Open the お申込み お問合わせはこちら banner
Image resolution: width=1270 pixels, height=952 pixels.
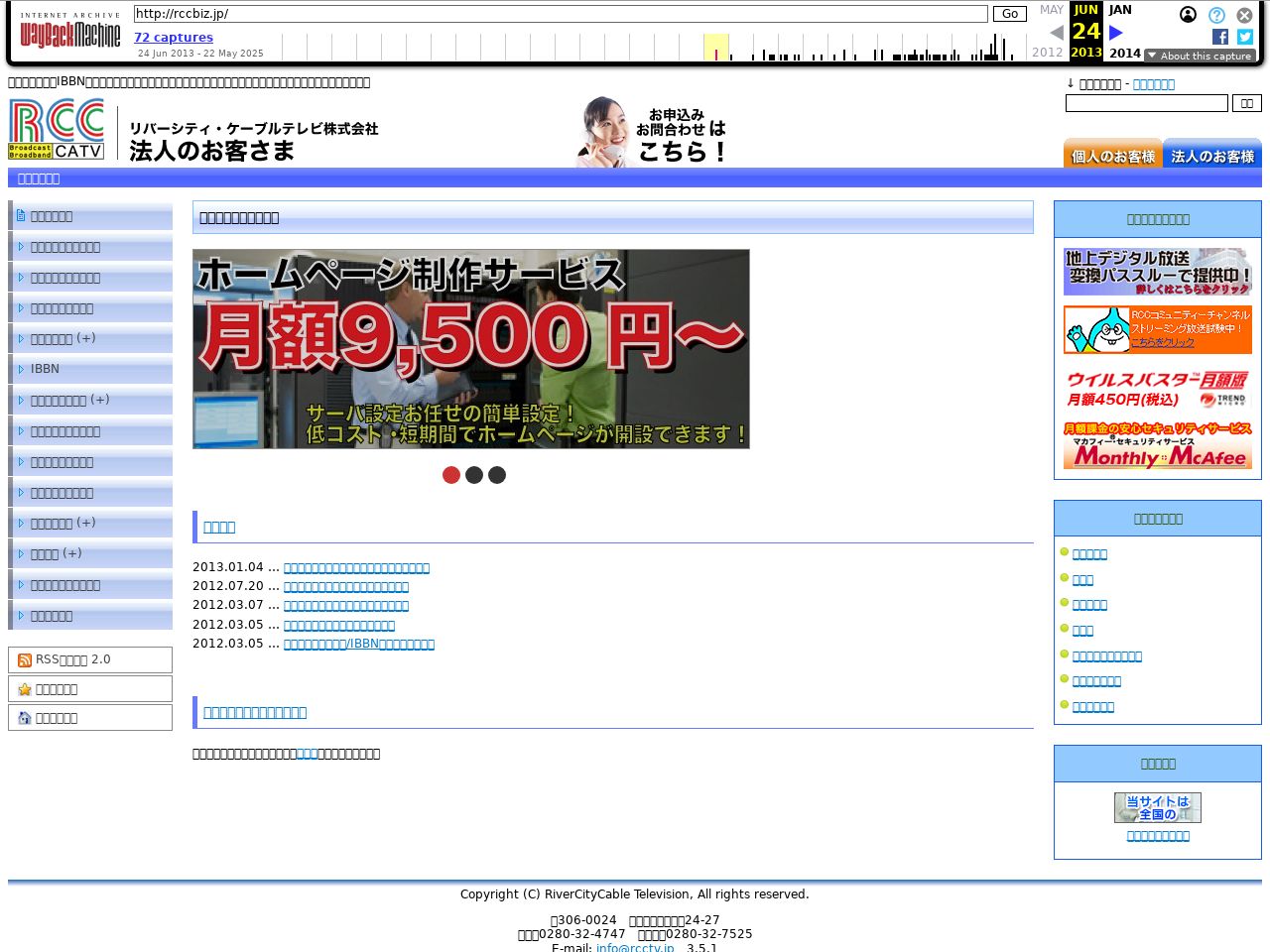pyautogui.click(x=653, y=131)
